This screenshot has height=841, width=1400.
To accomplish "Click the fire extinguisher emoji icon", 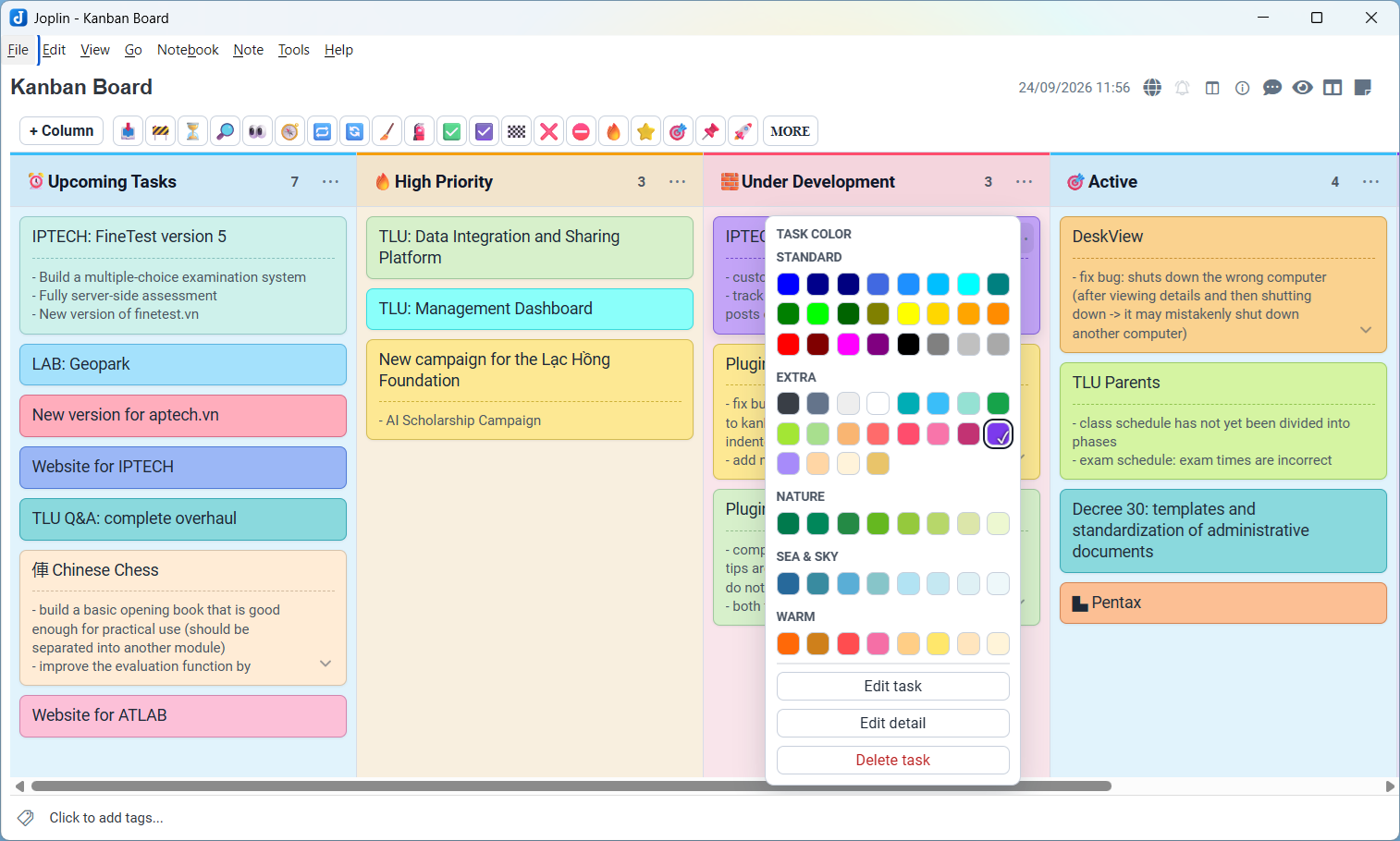I will coord(419,131).
